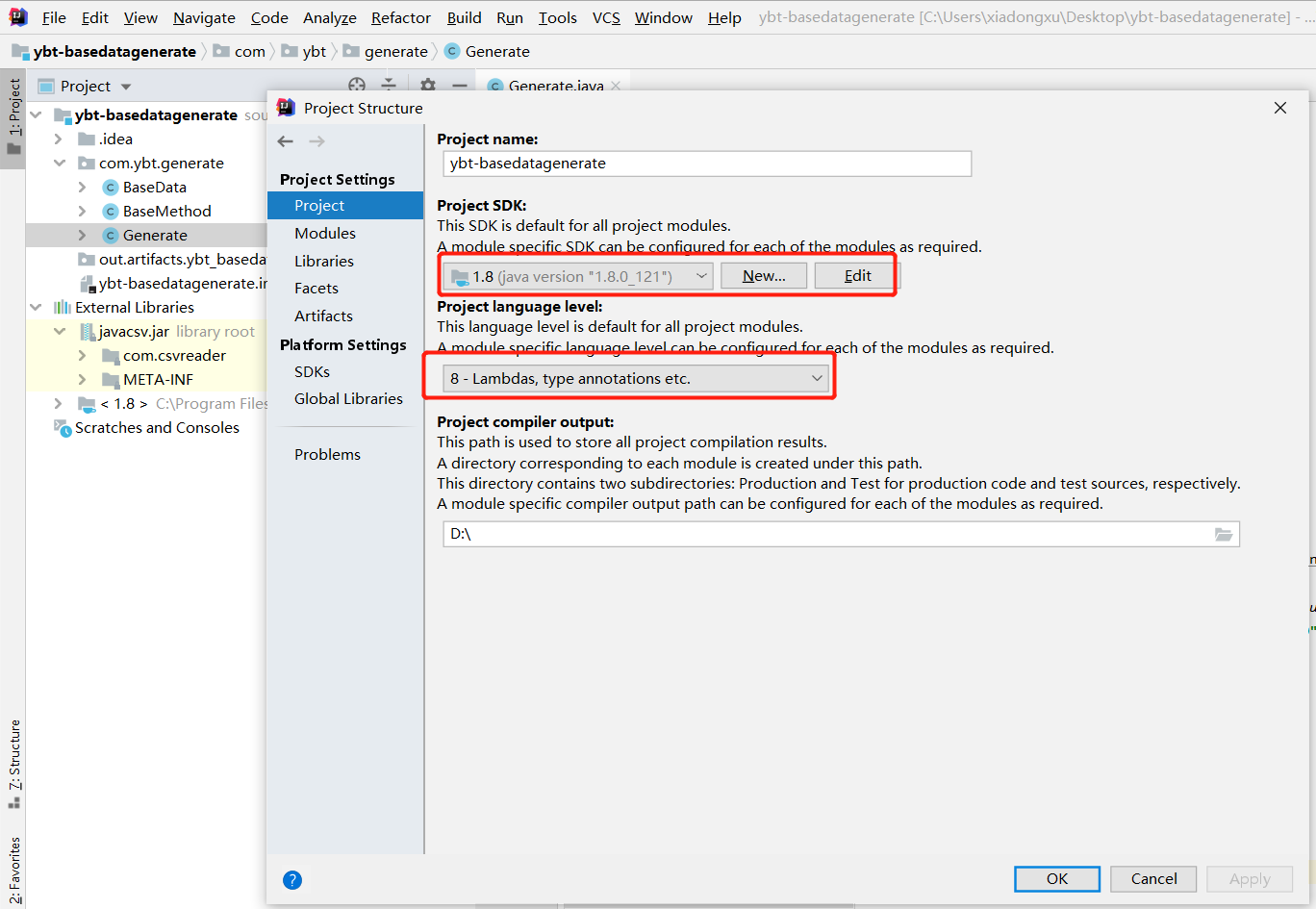This screenshot has width=1316, height=909.
Task: Click the Edit SDK button
Action: coord(857,276)
